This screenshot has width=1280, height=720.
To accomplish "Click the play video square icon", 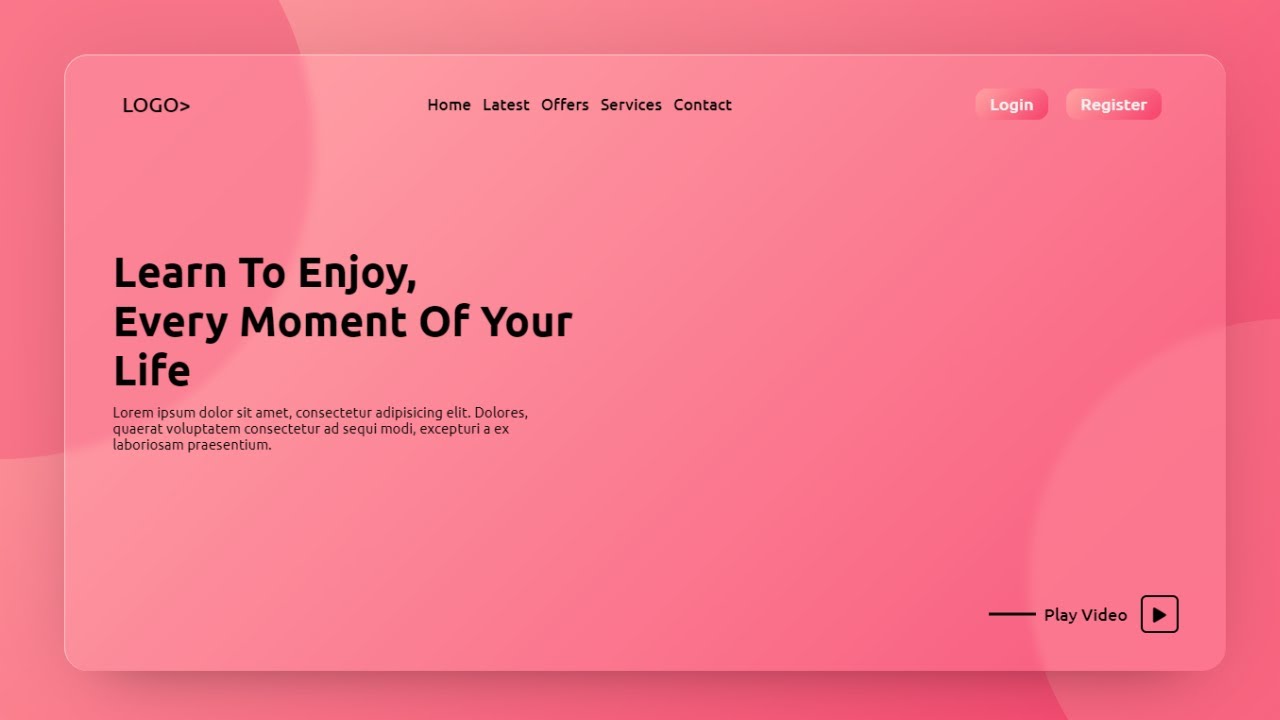I will point(1159,614).
